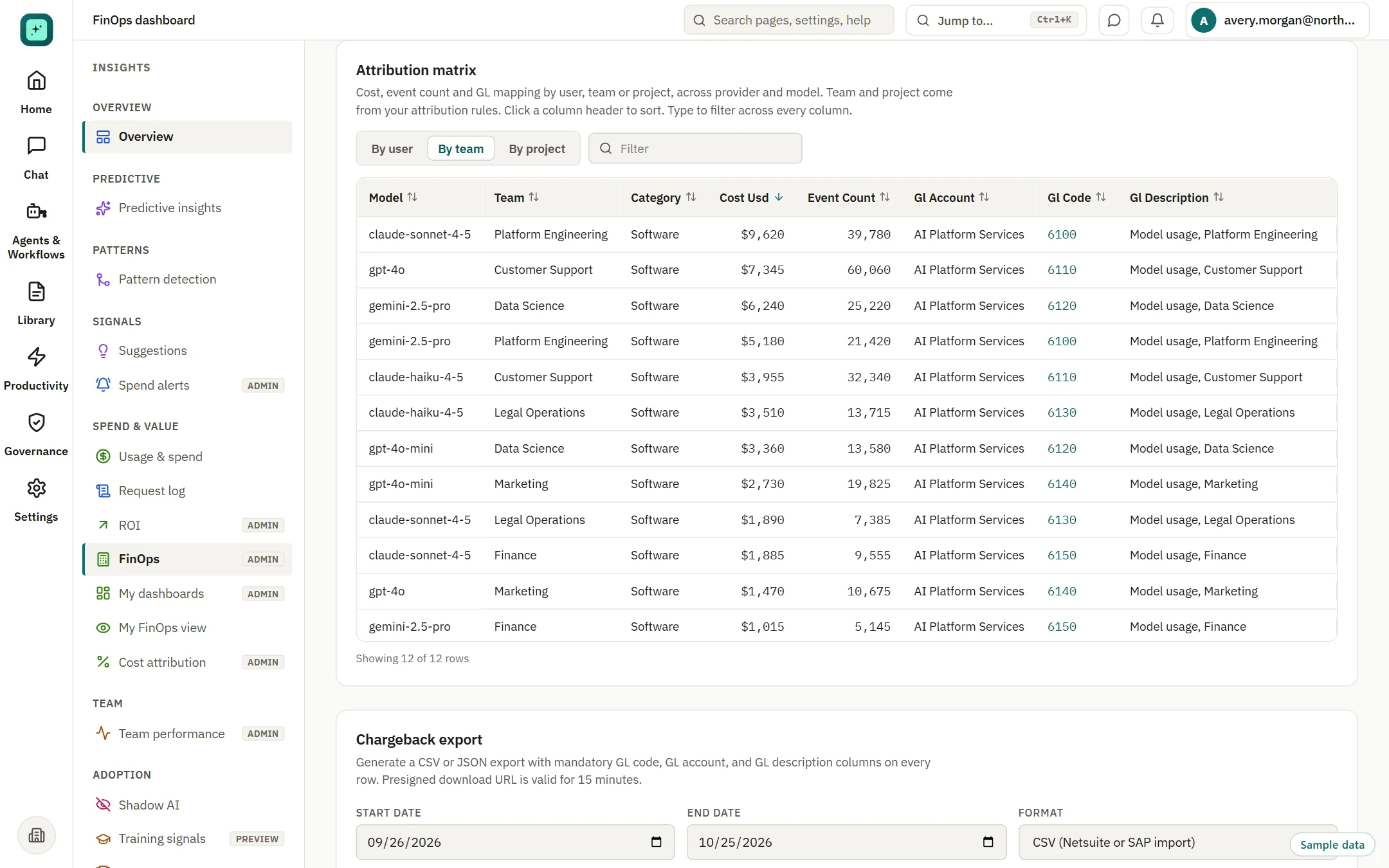
Task: Open Chat in the left rail
Action: (x=36, y=158)
